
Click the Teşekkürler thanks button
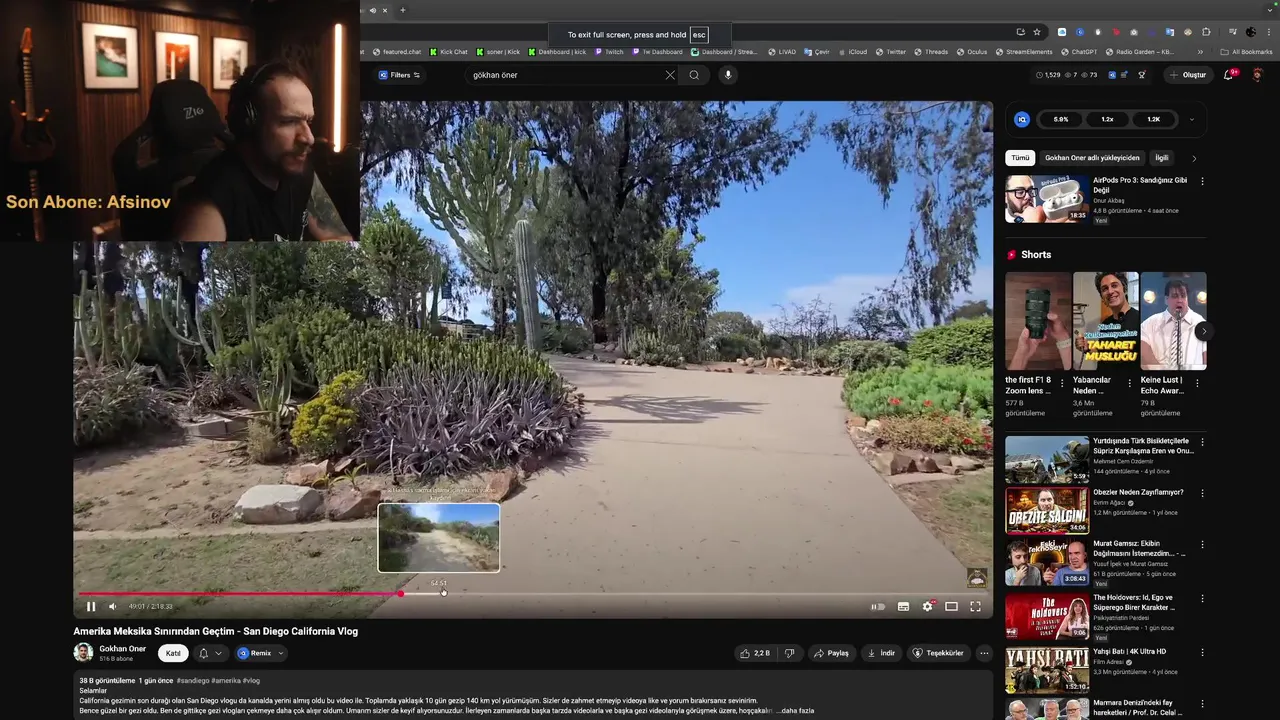[x=938, y=653]
